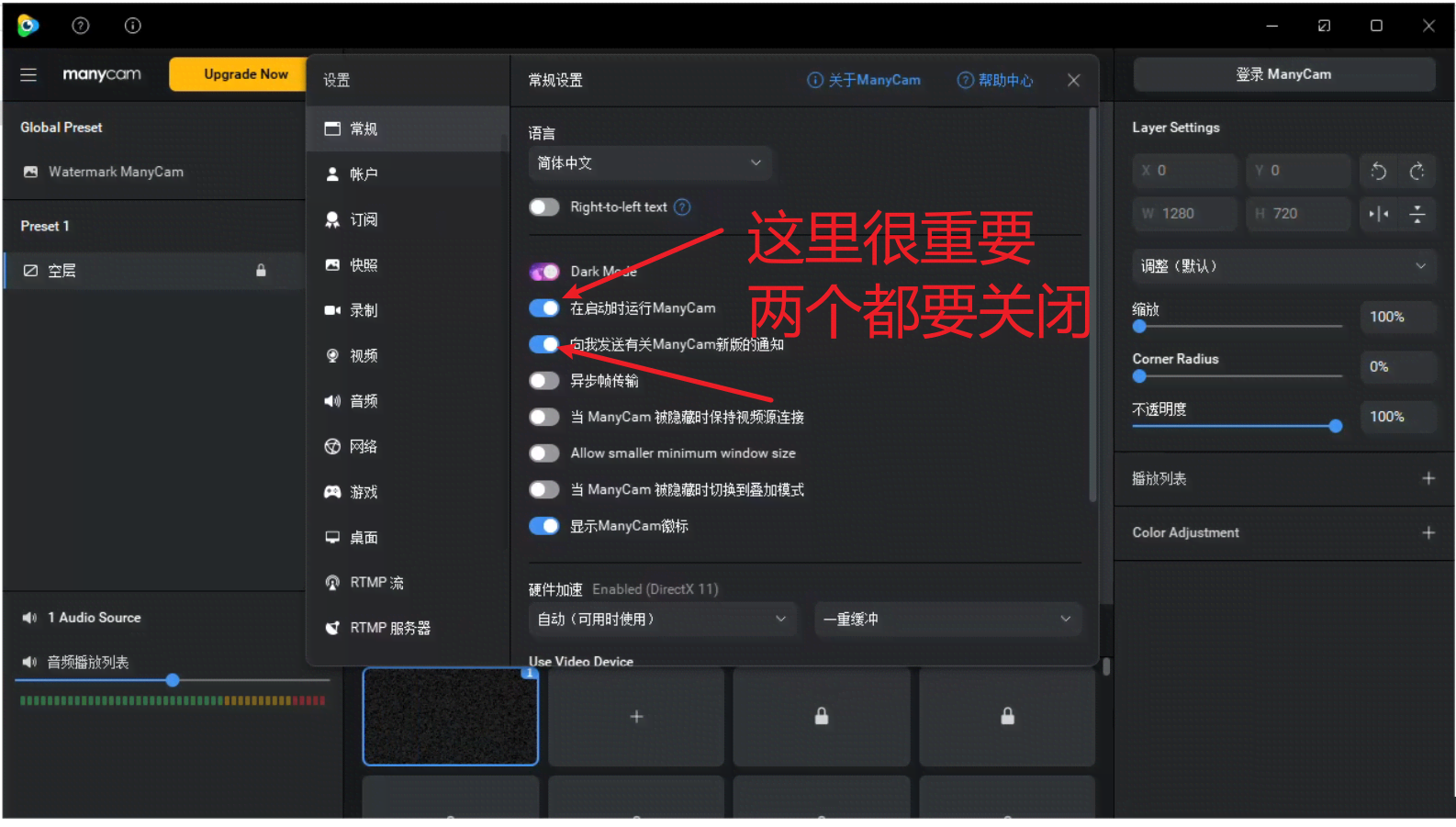
Task: Click the second locked preset slot
Action: point(1007,716)
